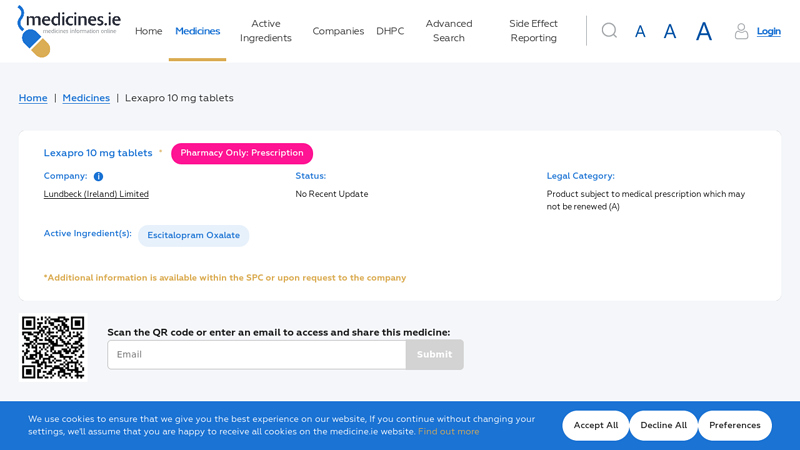Open Side Effect Reporting page

[533, 31]
